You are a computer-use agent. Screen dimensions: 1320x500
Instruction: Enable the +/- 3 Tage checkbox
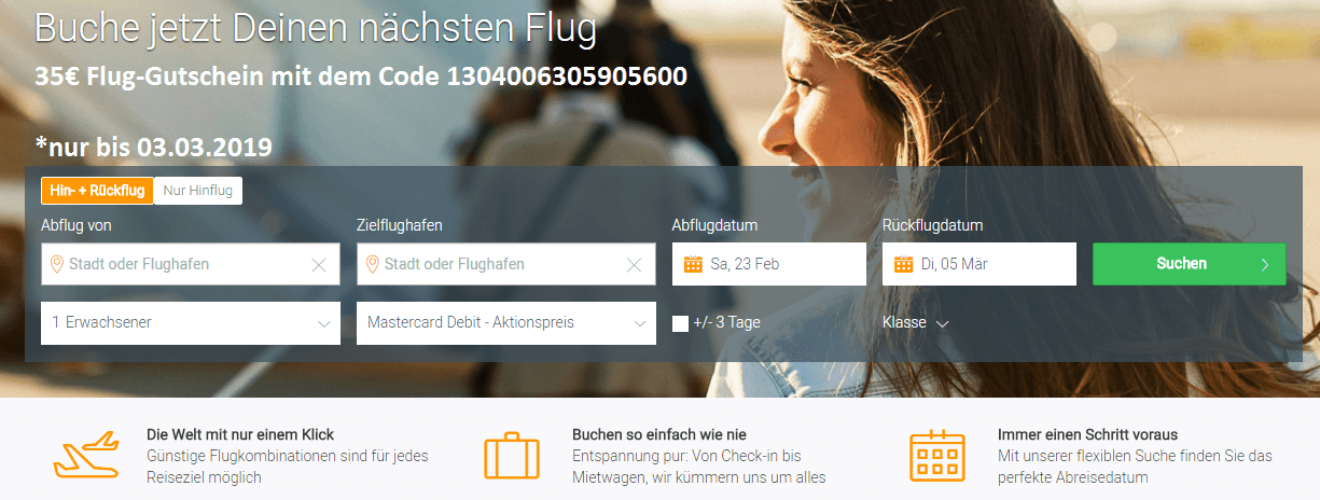(680, 324)
